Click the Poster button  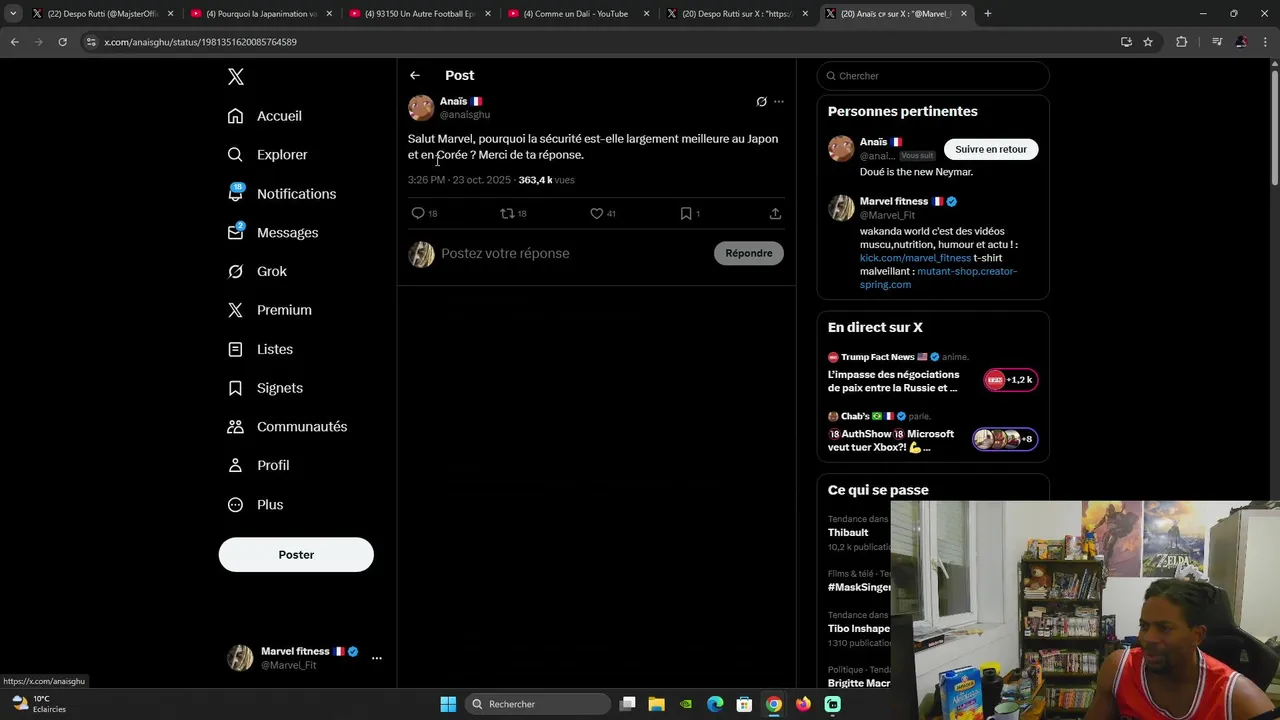(296, 555)
